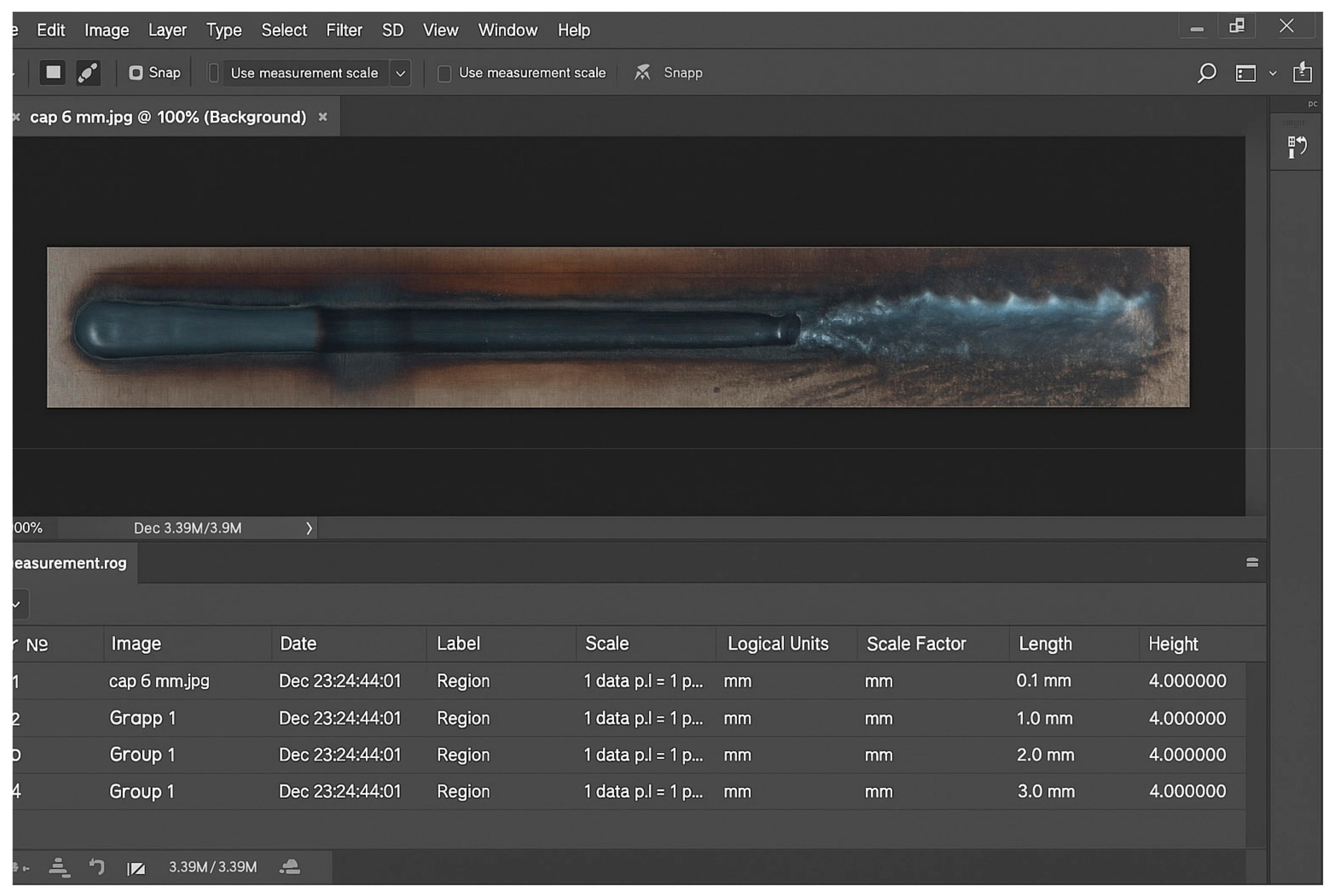Enable second Use measurement scale checkbox
The image size is (1335, 896).
[x=444, y=74]
